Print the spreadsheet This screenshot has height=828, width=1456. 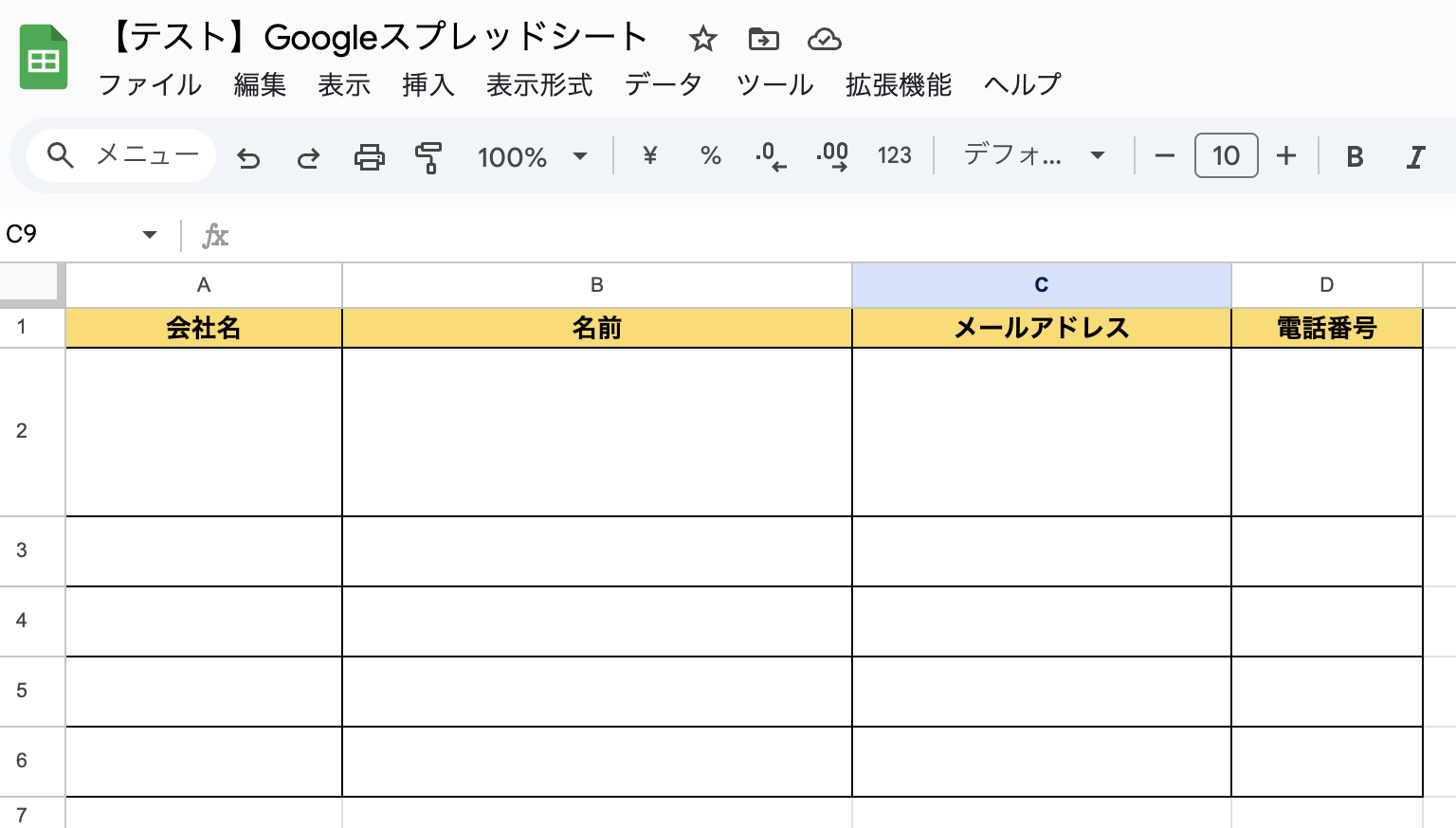click(x=369, y=156)
